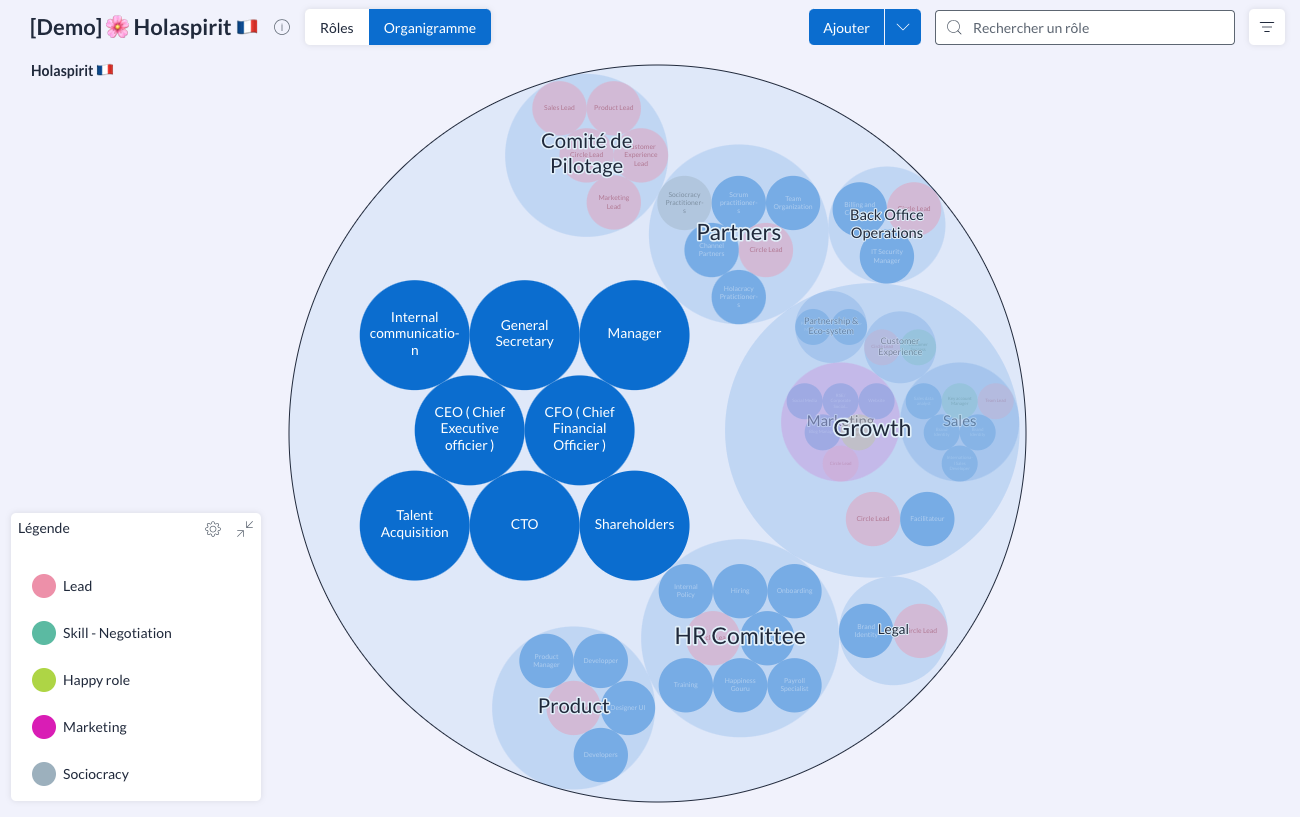Click the Holaspirit breadcrumb link
Viewport: 1300px width, 817px height.
coord(72,70)
